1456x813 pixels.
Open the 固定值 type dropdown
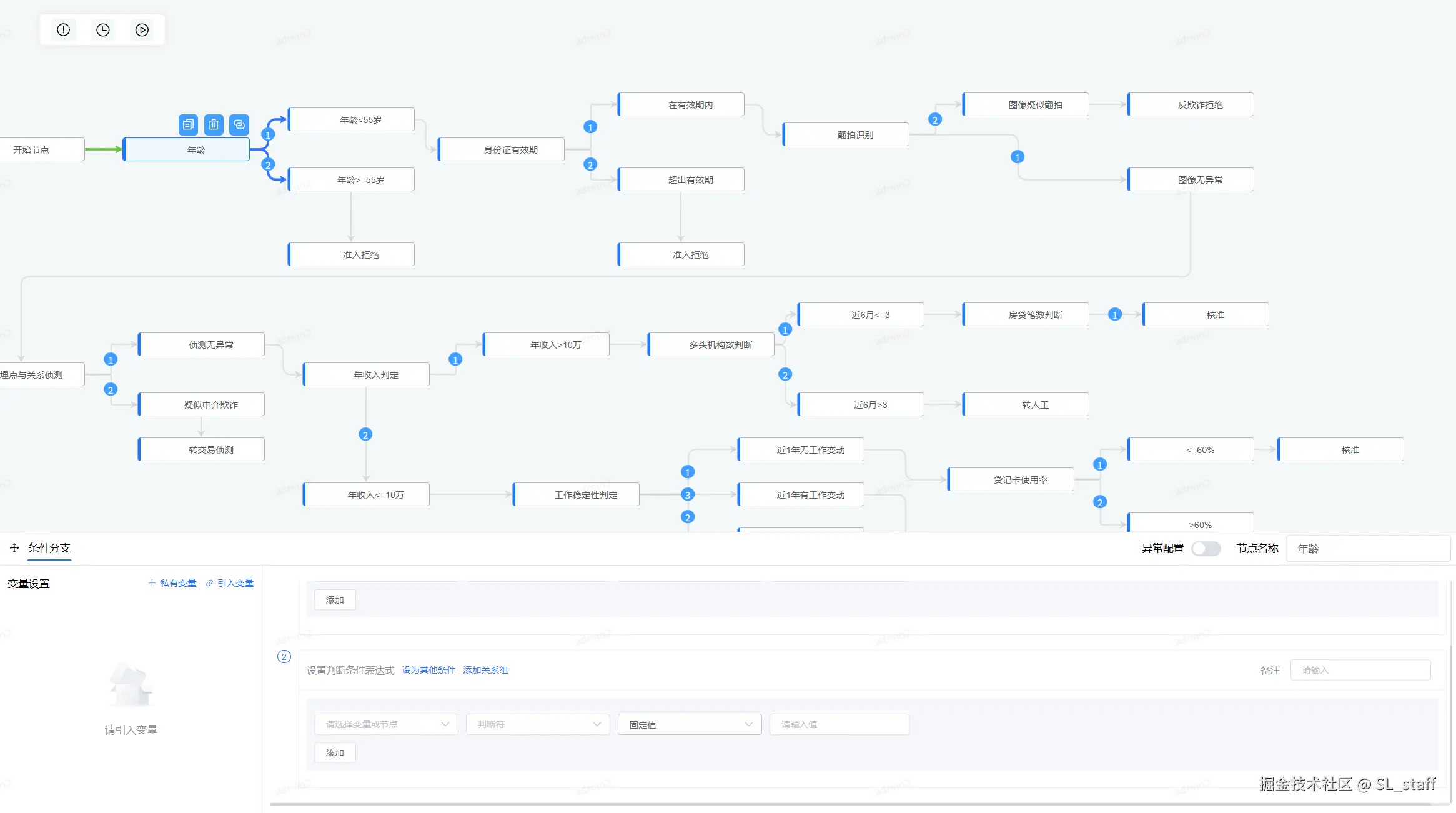click(690, 724)
